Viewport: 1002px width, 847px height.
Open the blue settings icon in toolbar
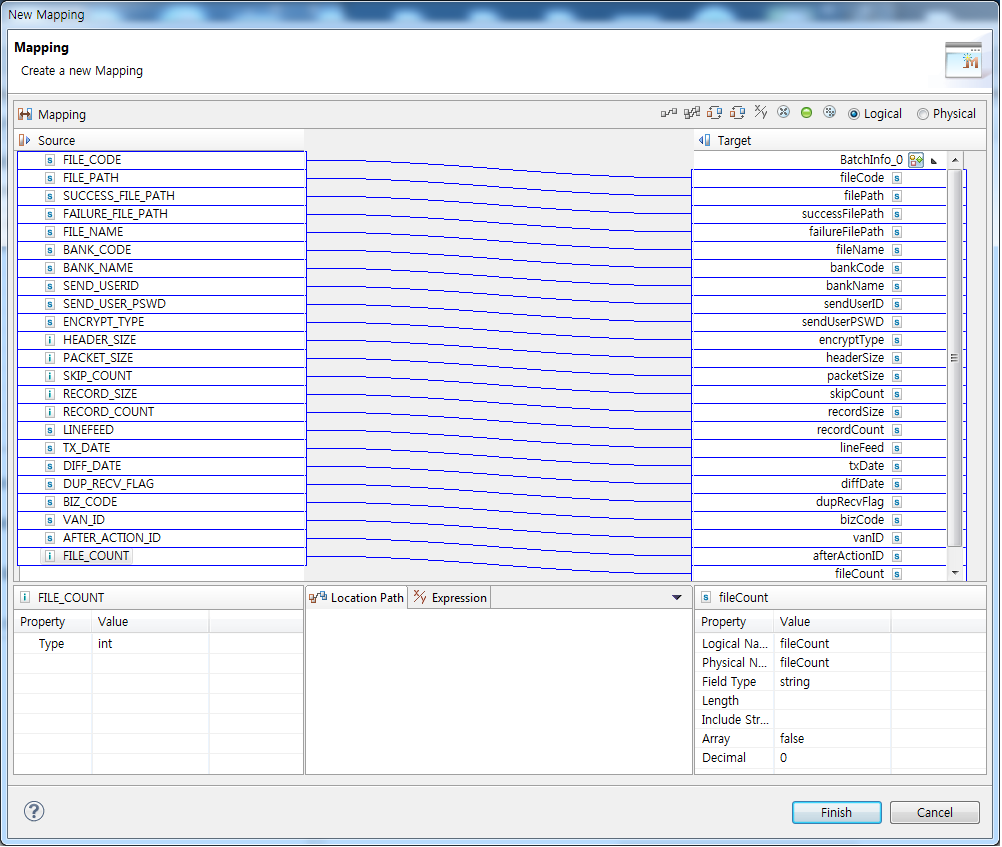click(x=829, y=112)
